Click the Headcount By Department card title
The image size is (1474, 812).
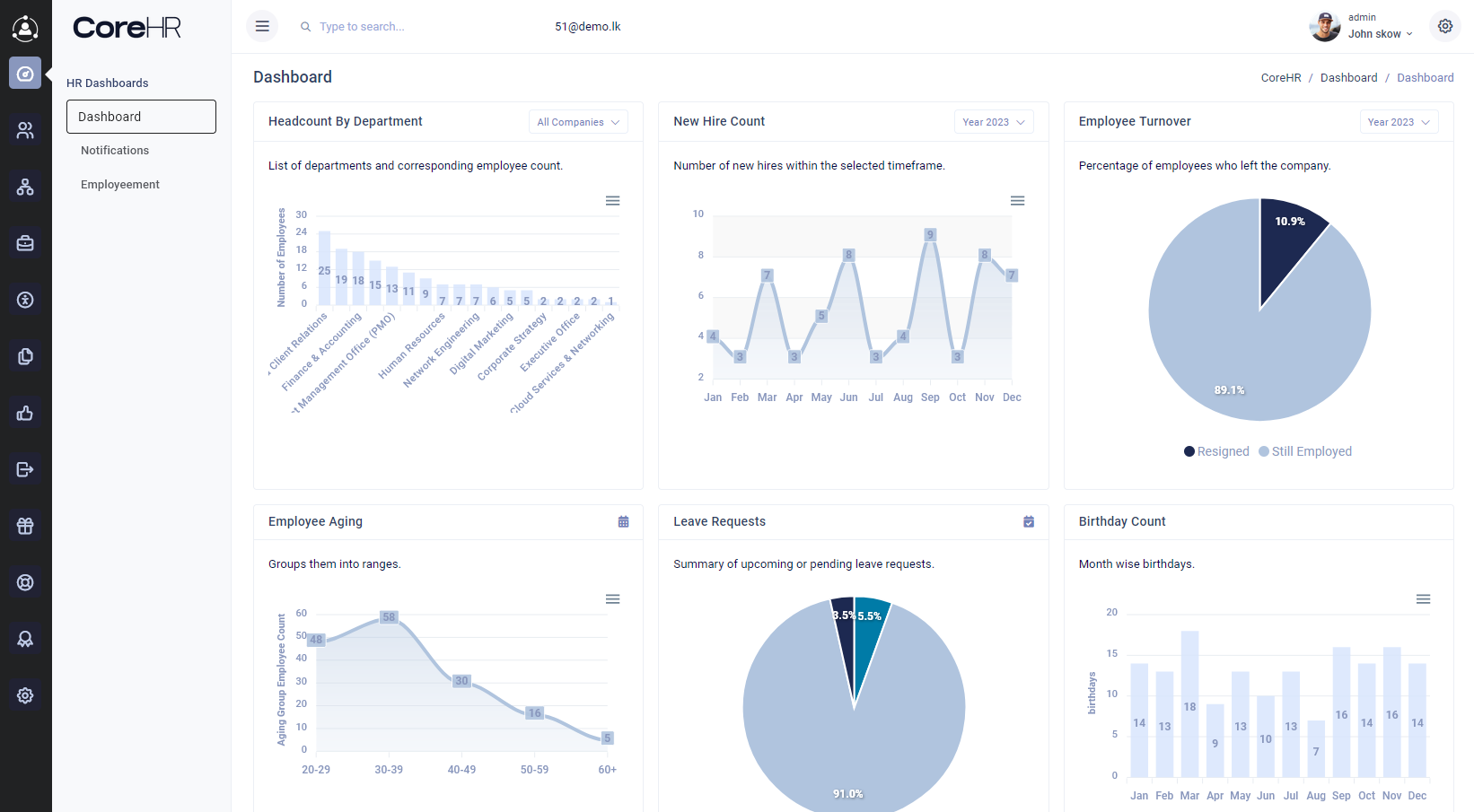click(345, 121)
